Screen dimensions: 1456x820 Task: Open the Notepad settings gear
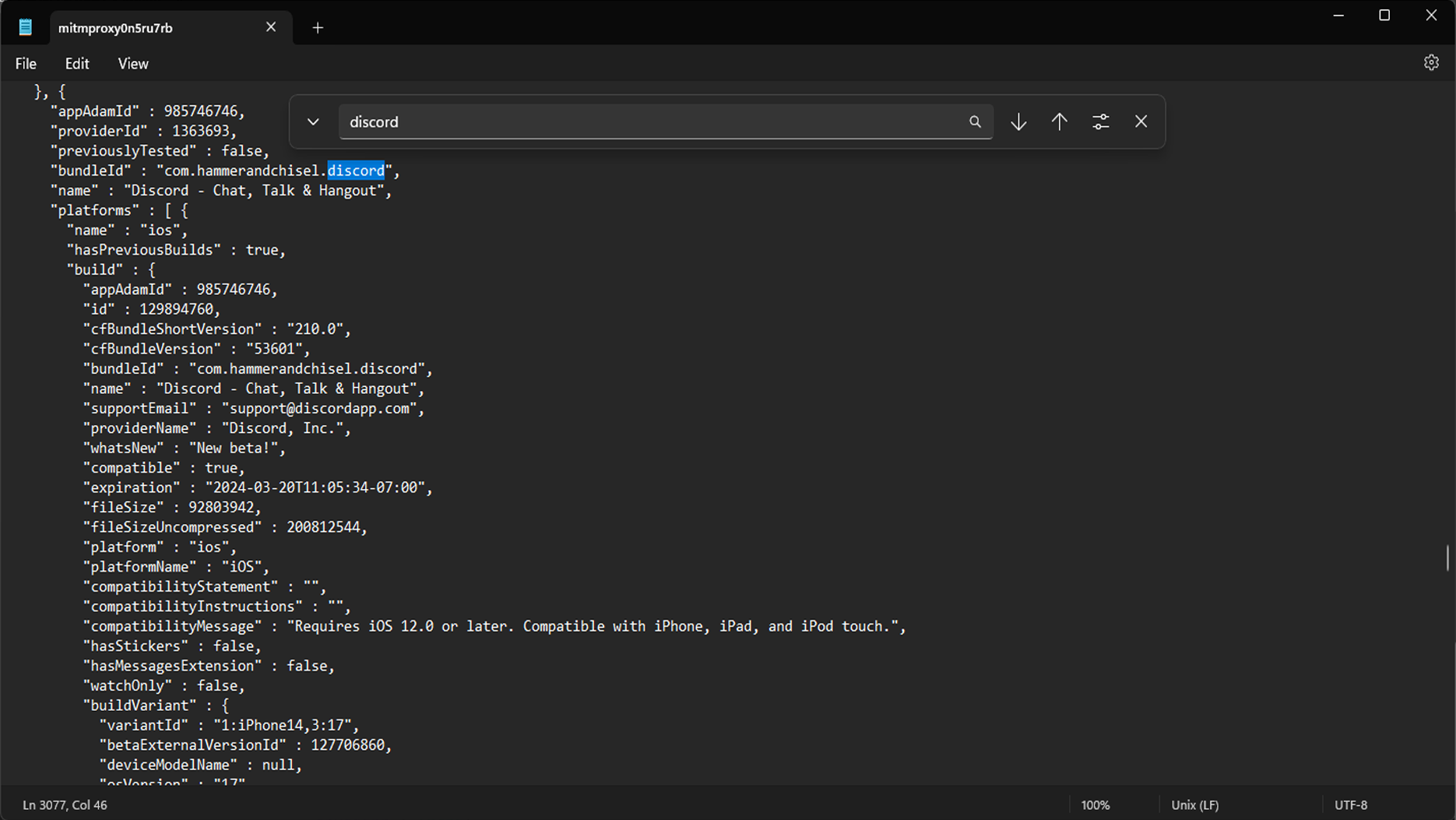pyautogui.click(x=1431, y=63)
